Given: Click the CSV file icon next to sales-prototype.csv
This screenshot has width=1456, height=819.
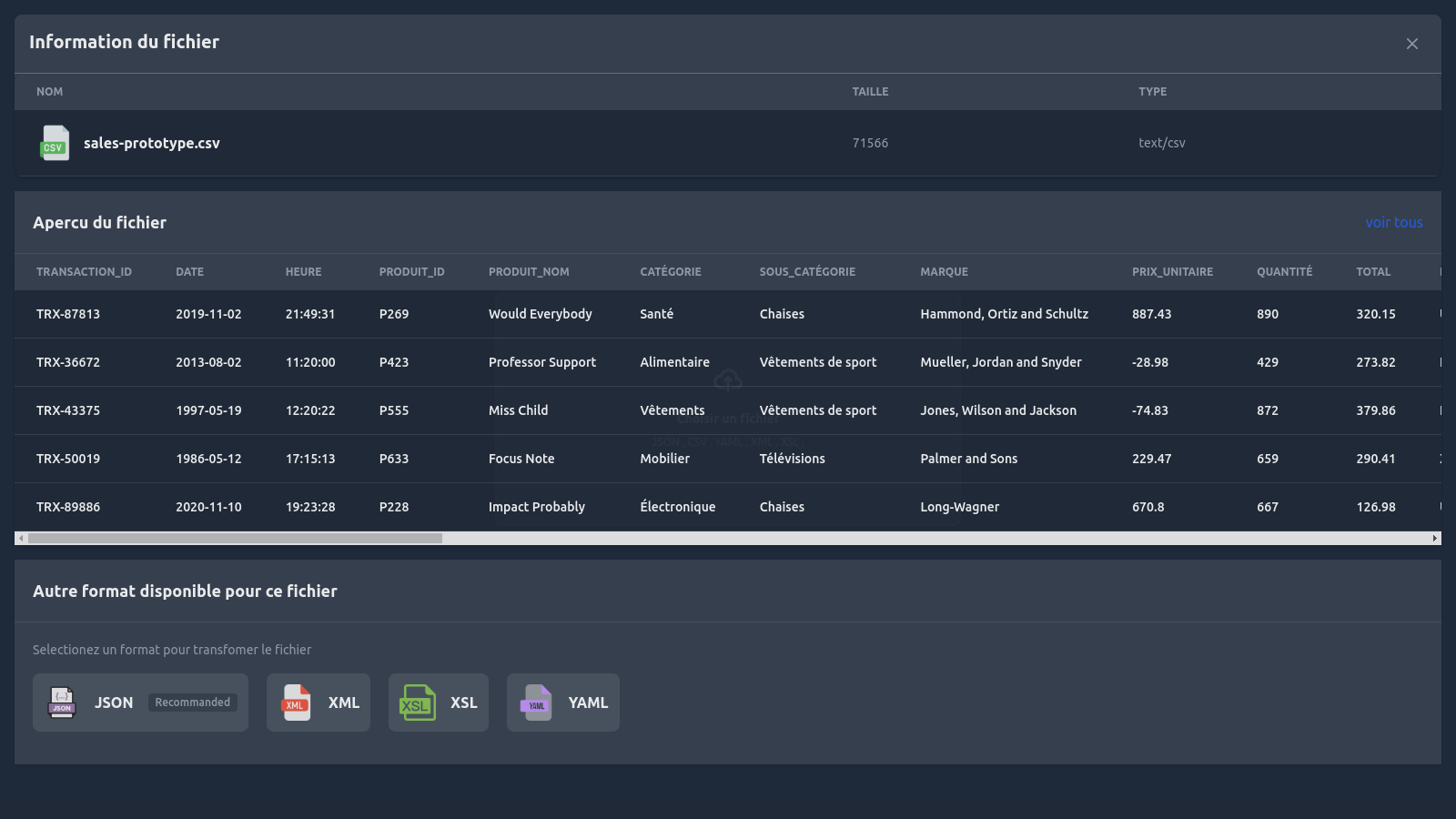Looking at the screenshot, I should tap(54, 143).
